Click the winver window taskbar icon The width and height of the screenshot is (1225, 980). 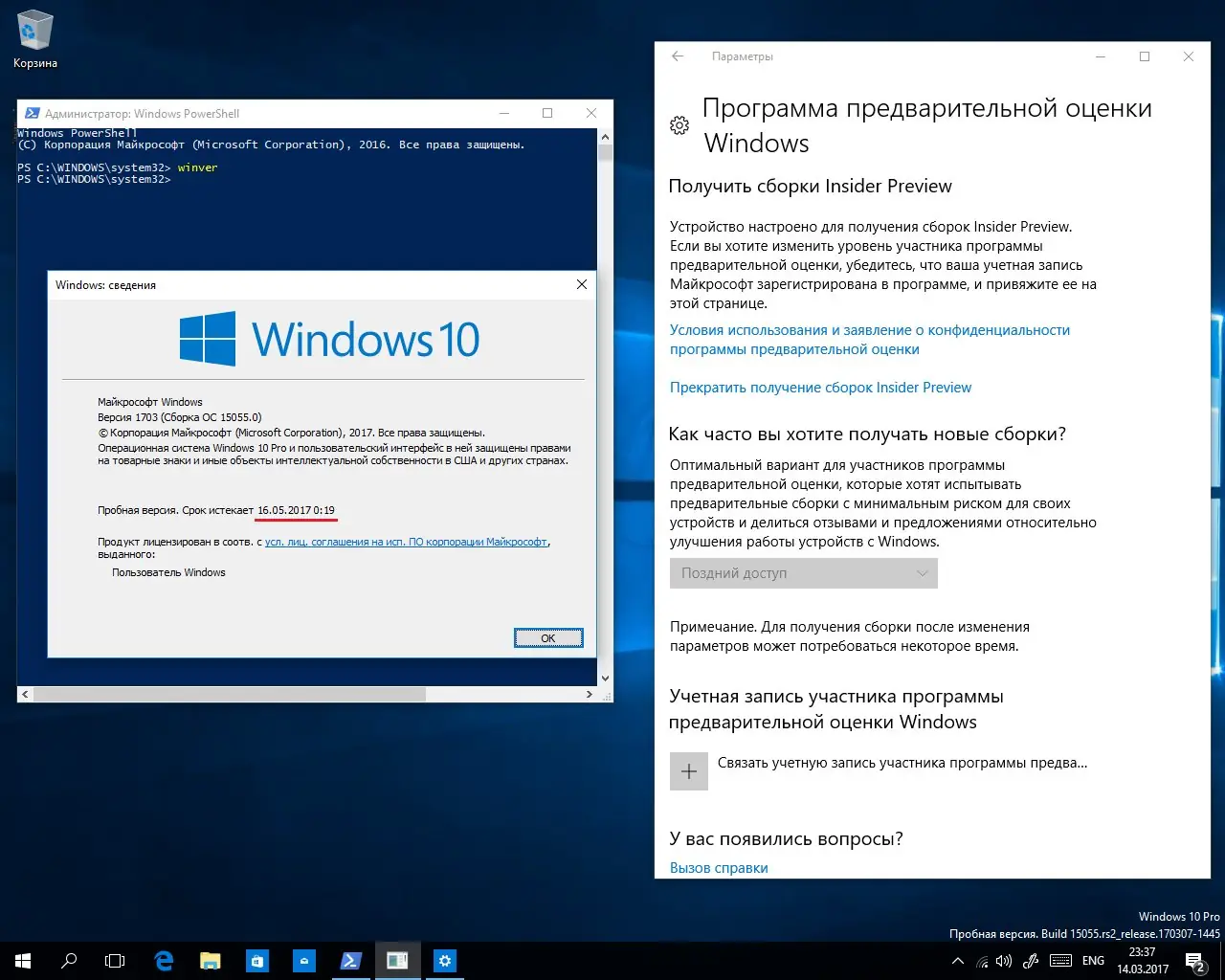pyautogui.click(x=397, y=961)
